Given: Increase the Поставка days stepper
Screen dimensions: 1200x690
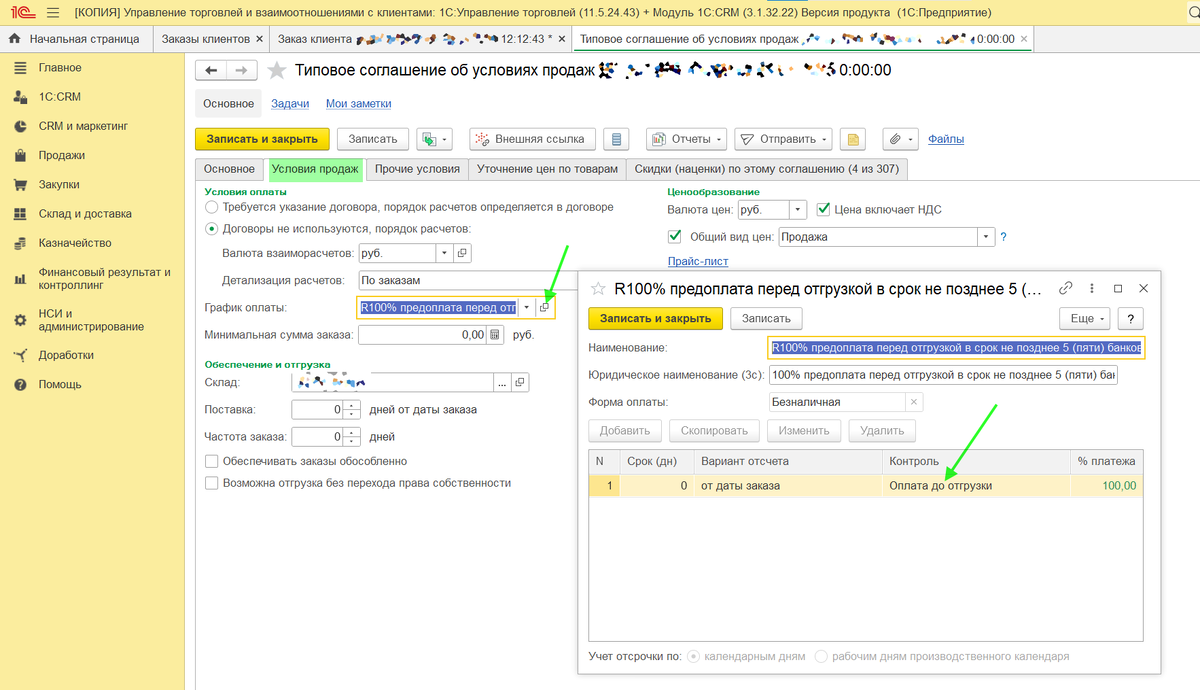Looking at the screenshot, I should 352,405.
